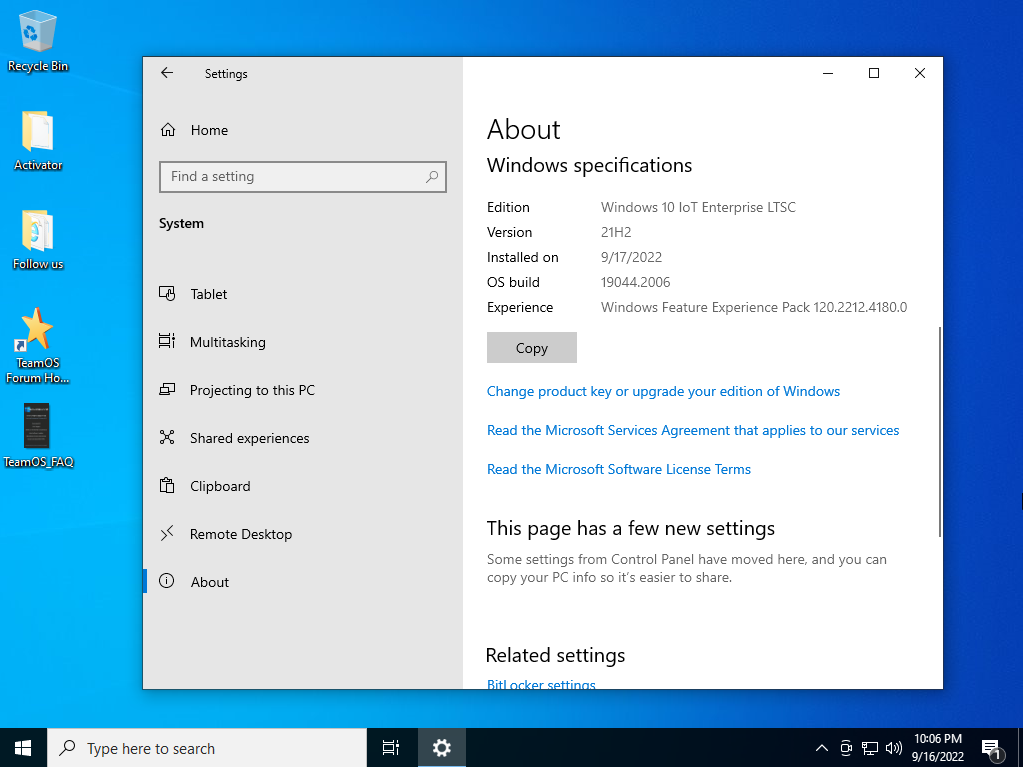Open the taskbar clock and date

tap(938, 747)
